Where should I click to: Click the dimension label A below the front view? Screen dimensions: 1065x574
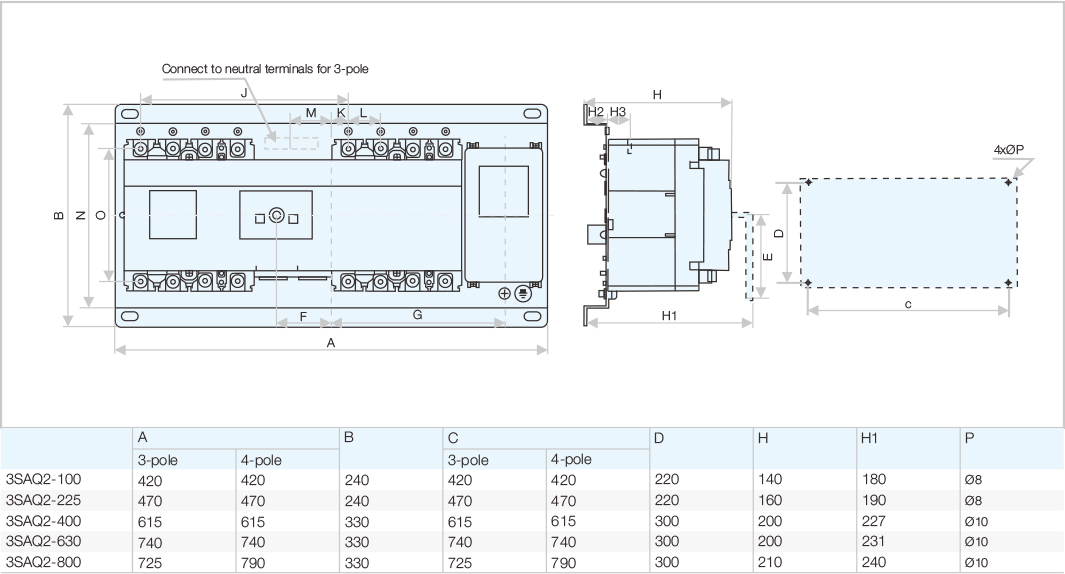(x=331, y=342)
